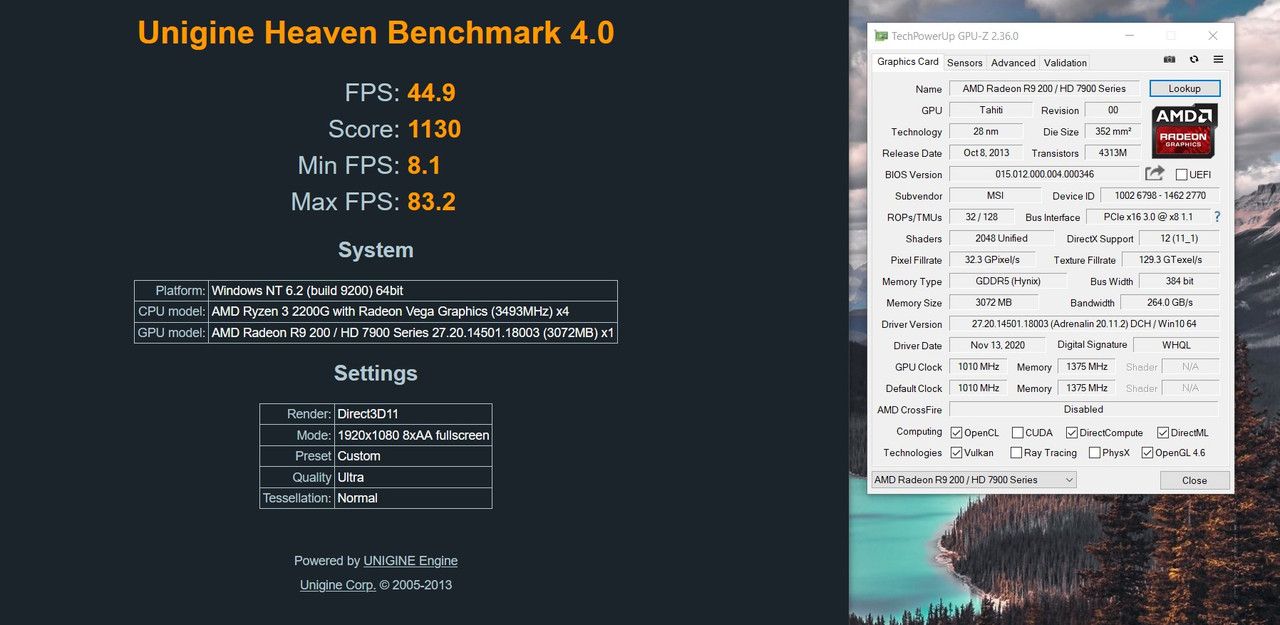Click the Render Direct3D11 cell
The height and width of the screenshot is (625, 1280).
coord(413,414)
